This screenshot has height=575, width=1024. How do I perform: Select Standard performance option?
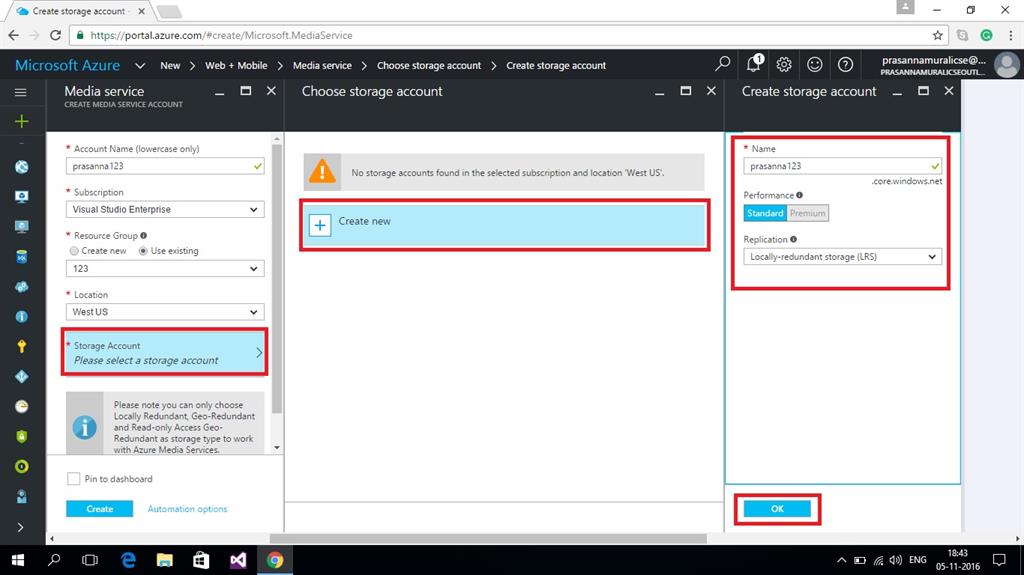tap(765, 213)
